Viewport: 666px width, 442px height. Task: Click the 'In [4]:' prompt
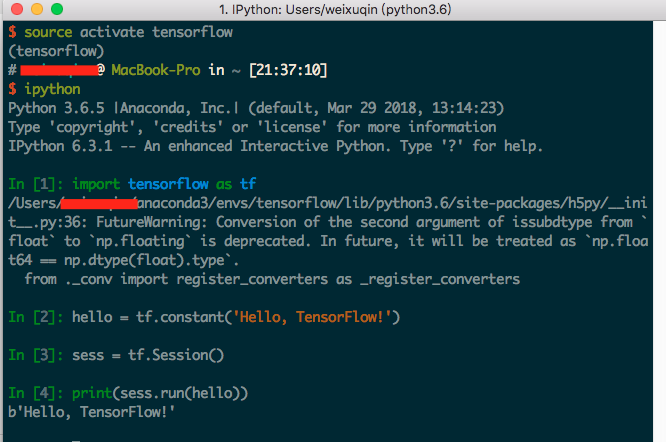tap(36, 393)
